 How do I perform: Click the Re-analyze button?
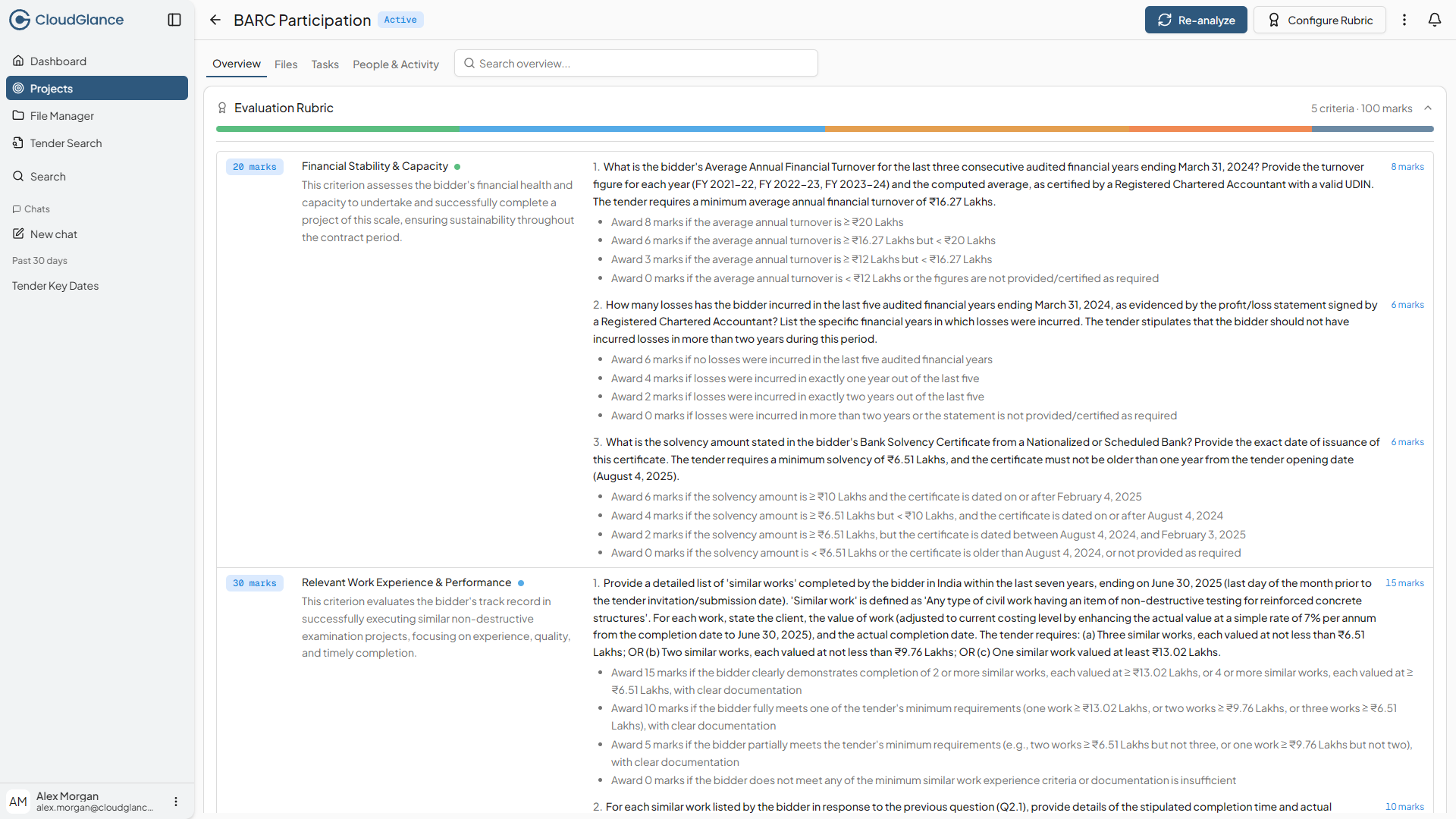[1195, 20]
